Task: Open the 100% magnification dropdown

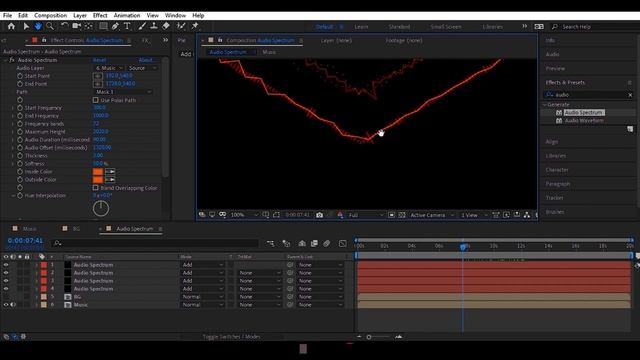Action: [x=244, y=215]
